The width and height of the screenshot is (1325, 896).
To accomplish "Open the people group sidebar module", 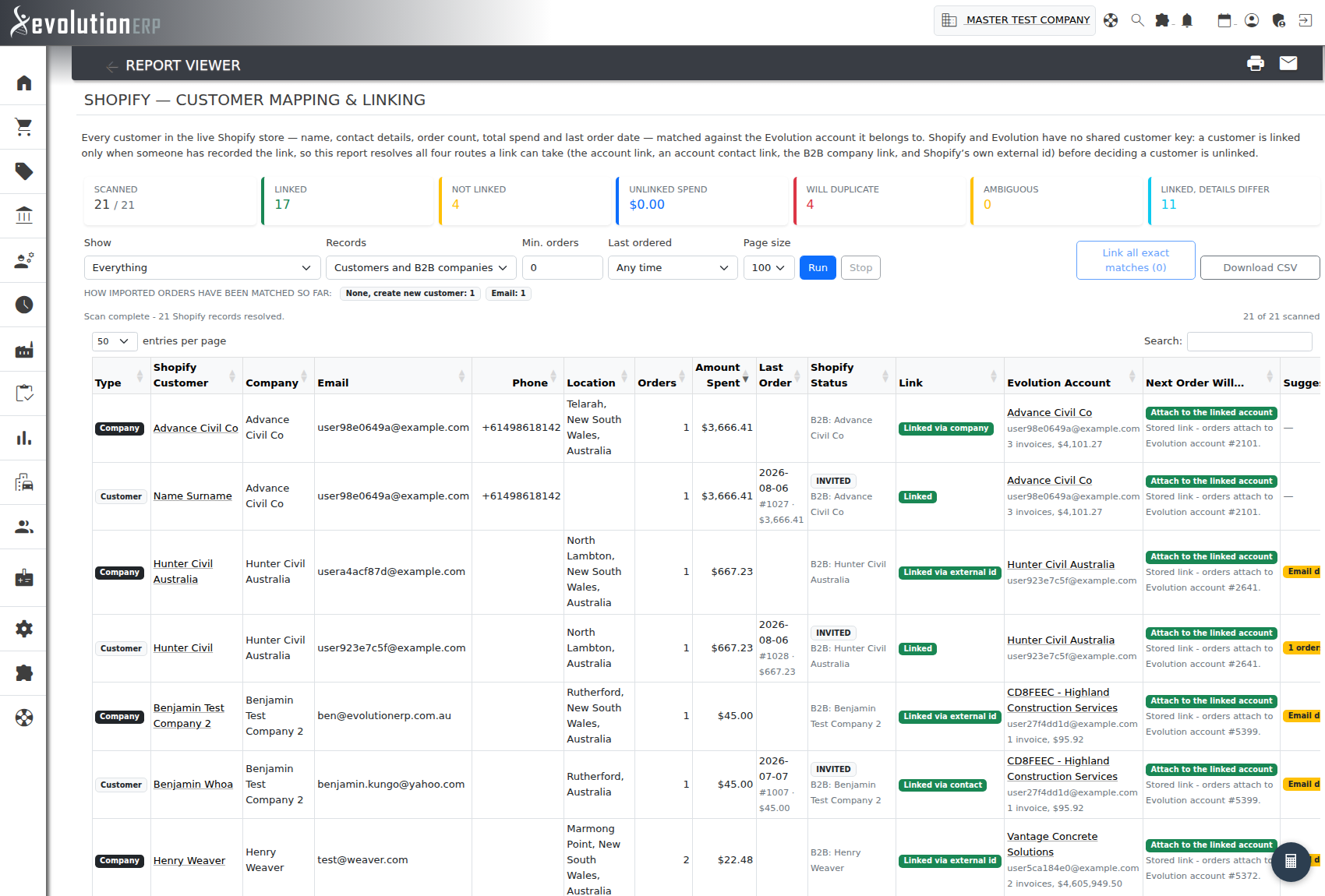I will (24, 527).
